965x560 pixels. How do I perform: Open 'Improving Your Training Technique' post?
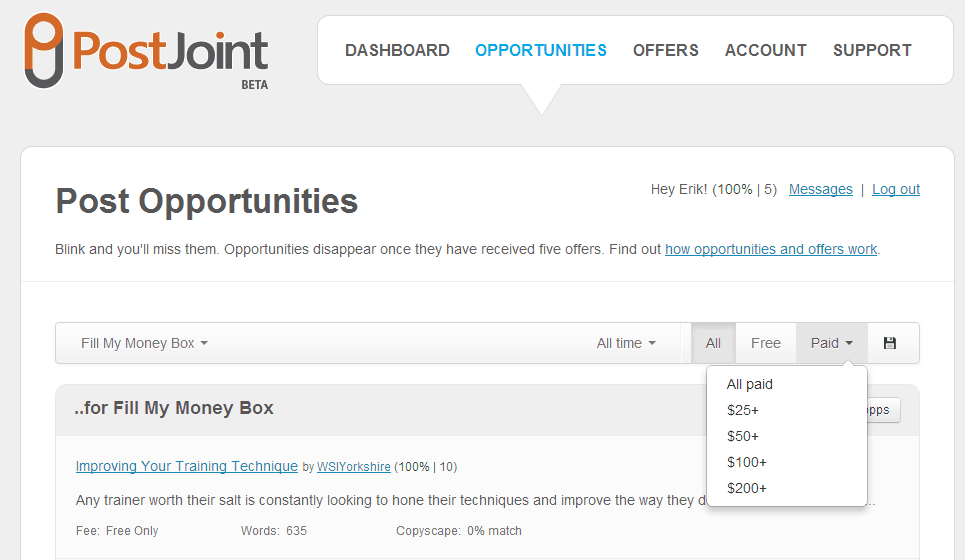pos(186,466)
